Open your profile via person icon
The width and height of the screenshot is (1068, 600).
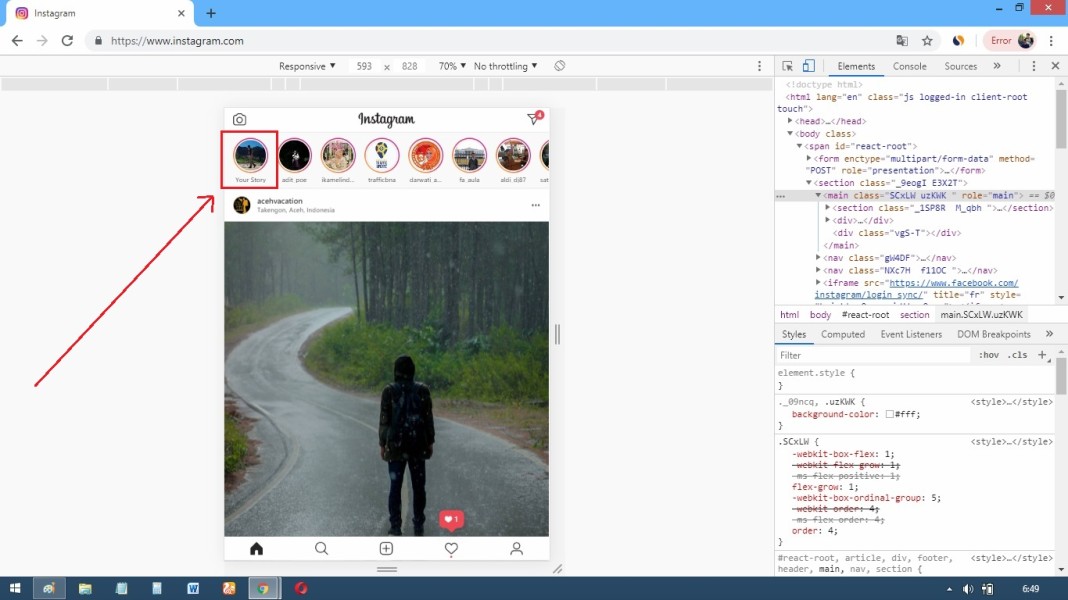[x=516, y=548]
